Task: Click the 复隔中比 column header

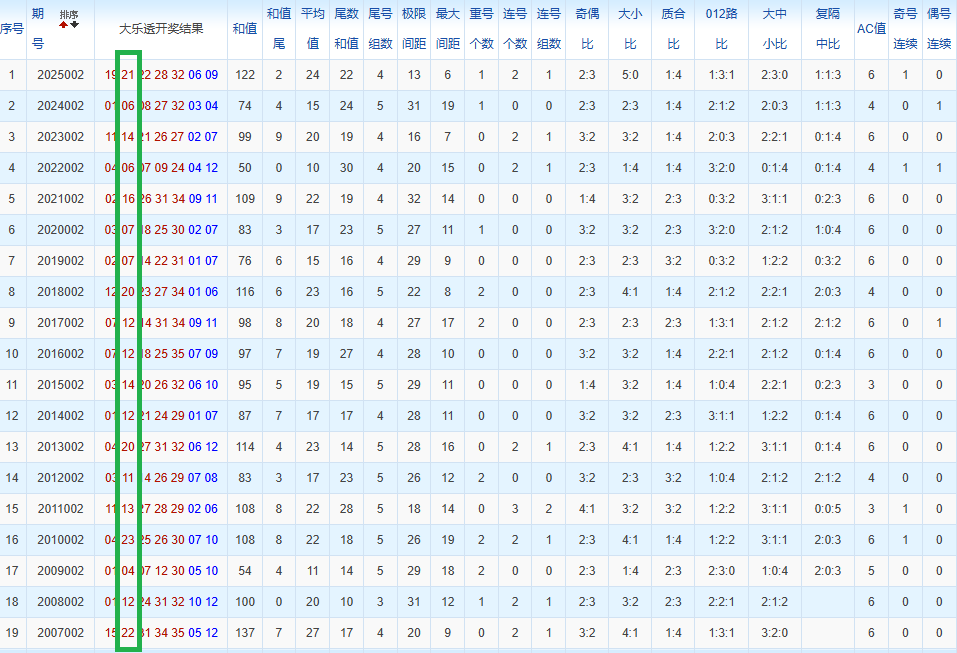Action: point(828,29)
